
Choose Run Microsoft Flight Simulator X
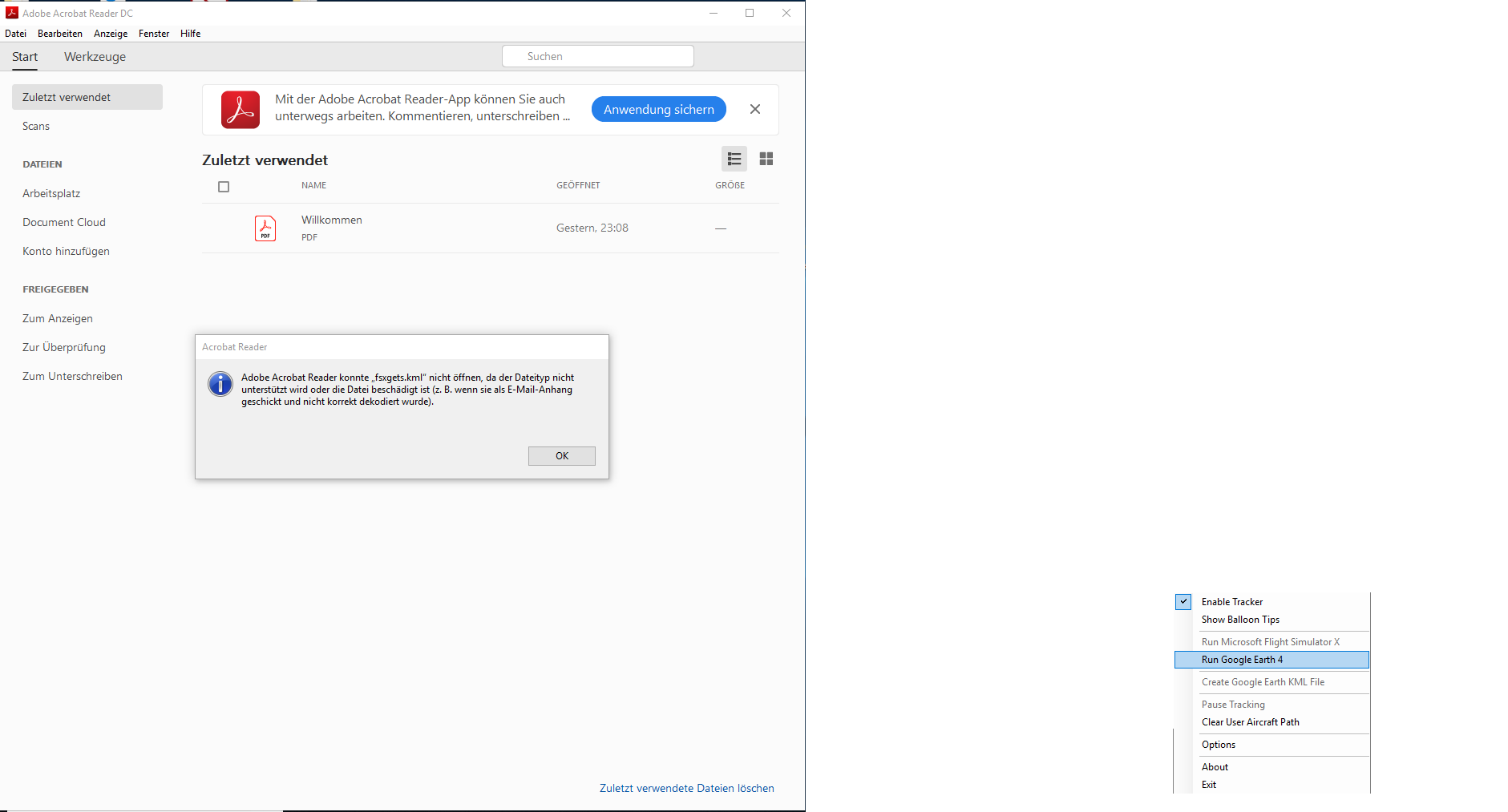click(1271, 642)
